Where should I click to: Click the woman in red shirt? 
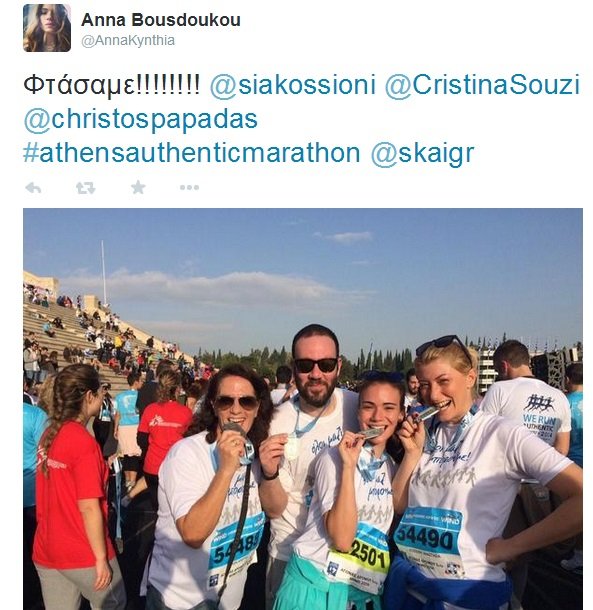pos(73,486)
